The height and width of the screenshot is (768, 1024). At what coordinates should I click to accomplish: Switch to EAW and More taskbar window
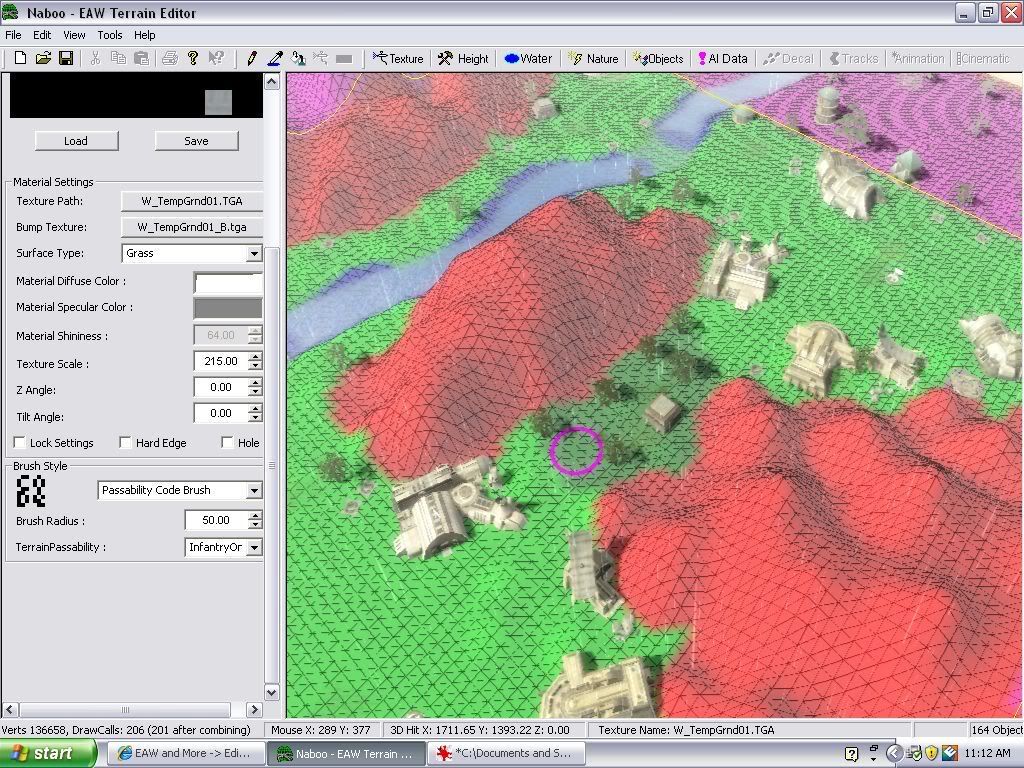click(186, 754)
